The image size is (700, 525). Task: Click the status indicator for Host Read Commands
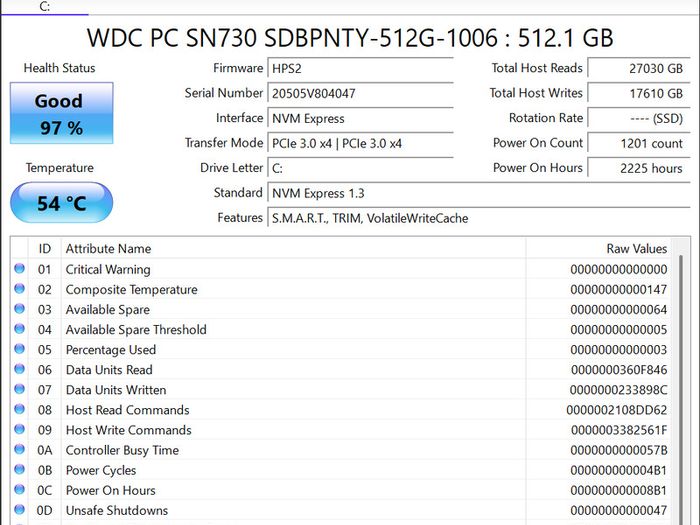click(19, 409)
